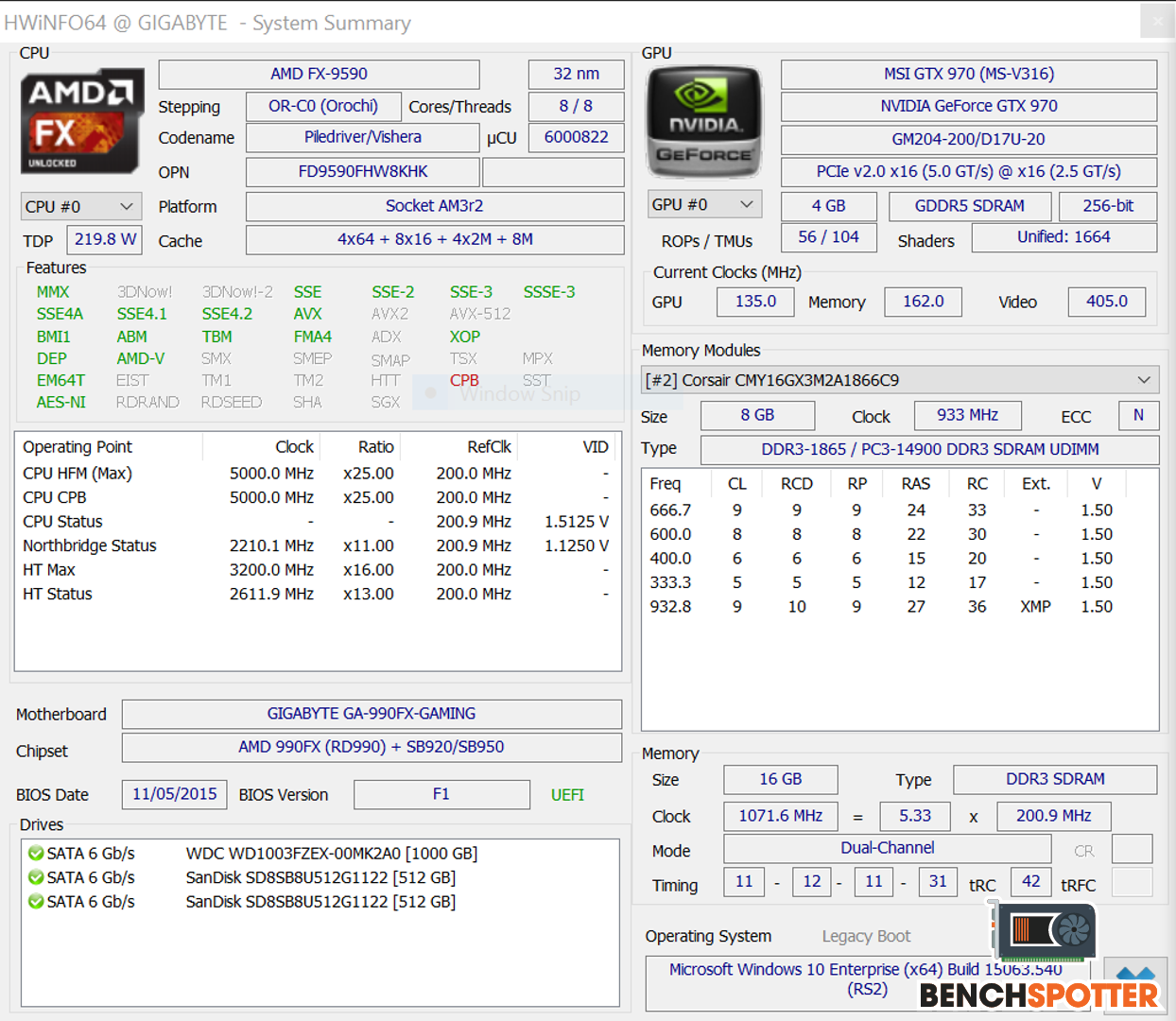Click the AMD FX Unlocked CPU logo
Screen dimensions: 1176x1021
coord(82,121)
